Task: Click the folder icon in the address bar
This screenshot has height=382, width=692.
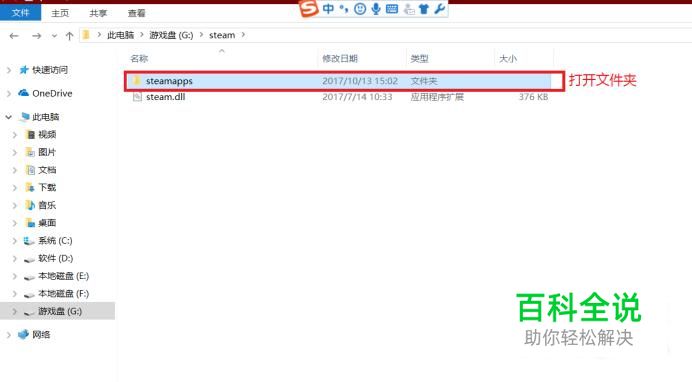Action: [x=86, y=35]
